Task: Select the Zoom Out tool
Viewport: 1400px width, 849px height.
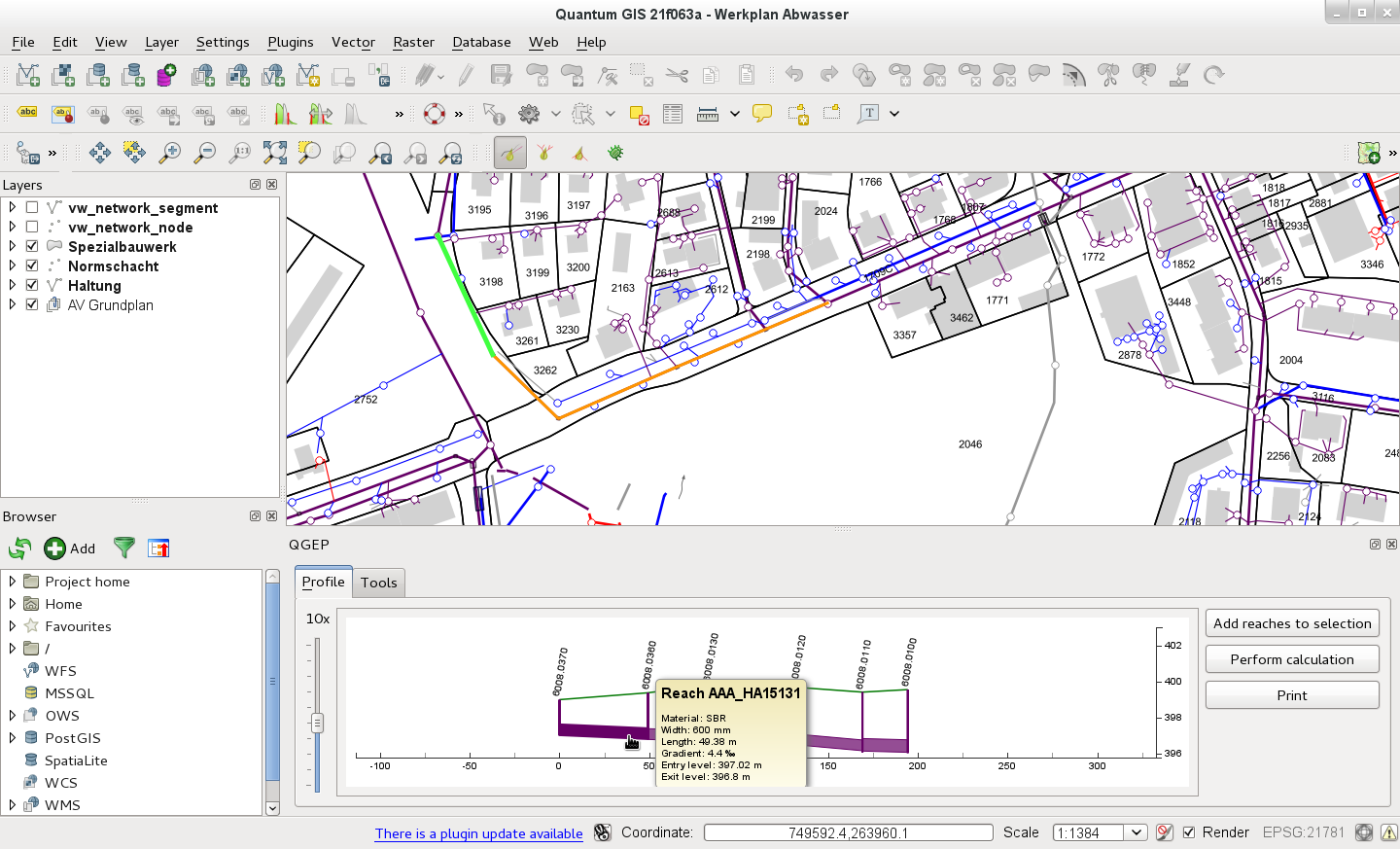Action: (x=205, y=153)
